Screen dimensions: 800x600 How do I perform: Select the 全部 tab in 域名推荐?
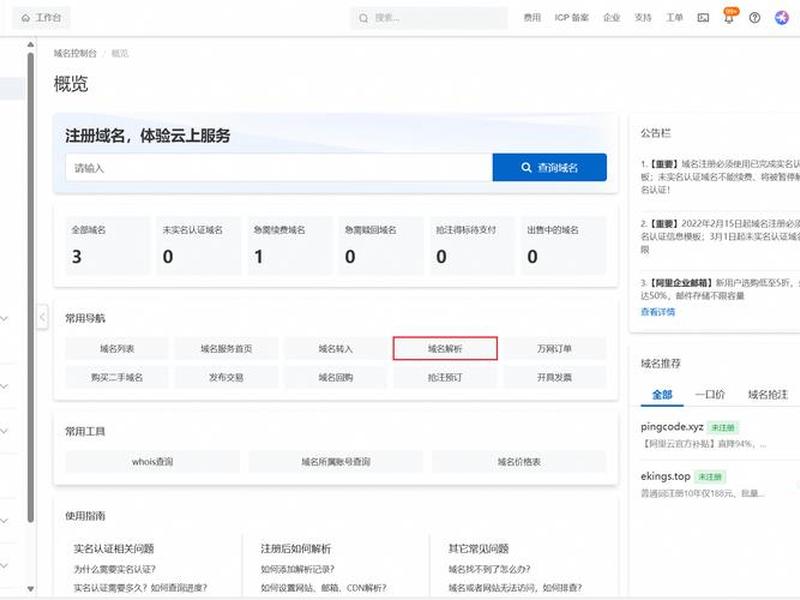[x=662, y=394]
